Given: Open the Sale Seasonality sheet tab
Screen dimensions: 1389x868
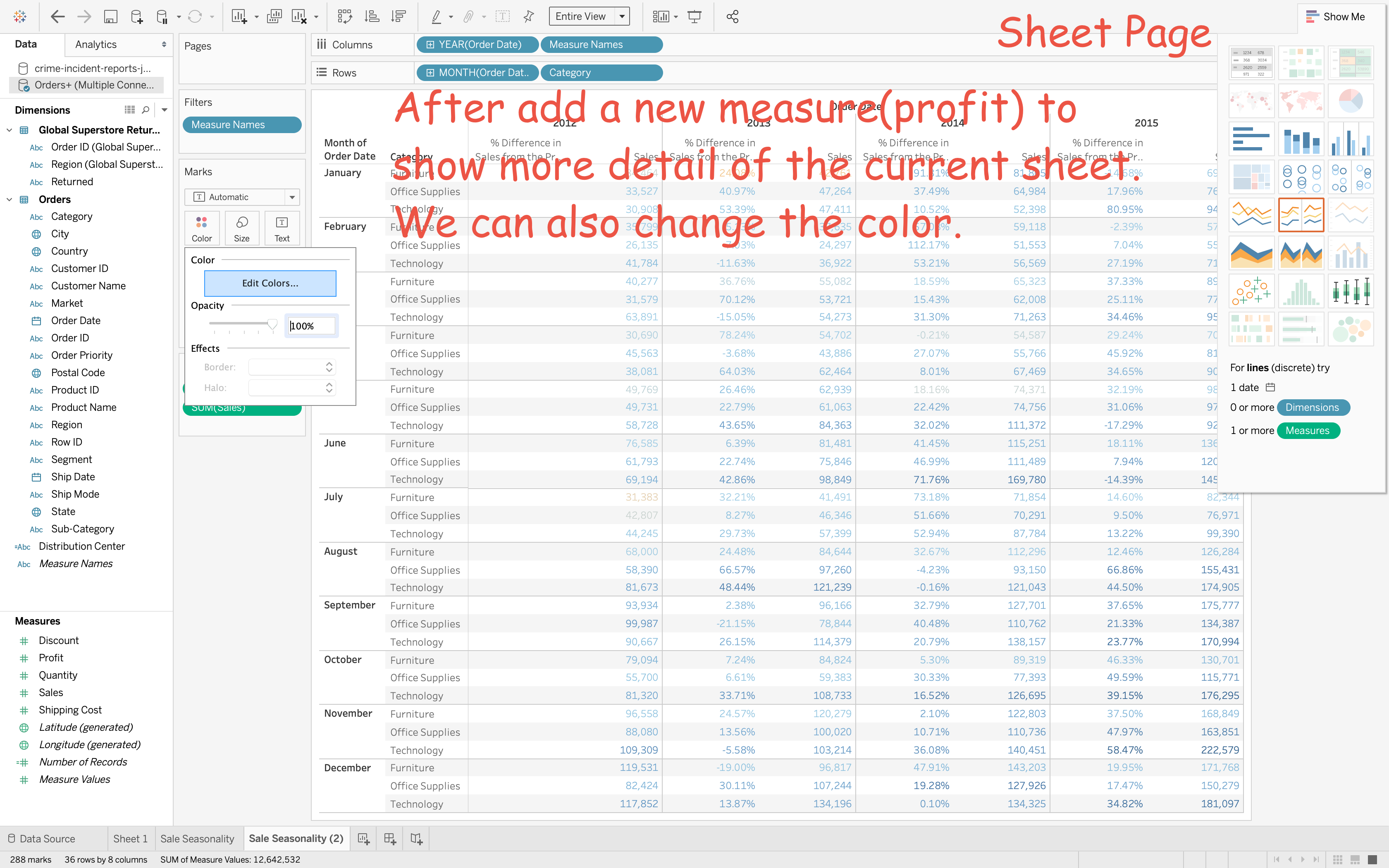Looking at the screenshot, I should point(197,839).
